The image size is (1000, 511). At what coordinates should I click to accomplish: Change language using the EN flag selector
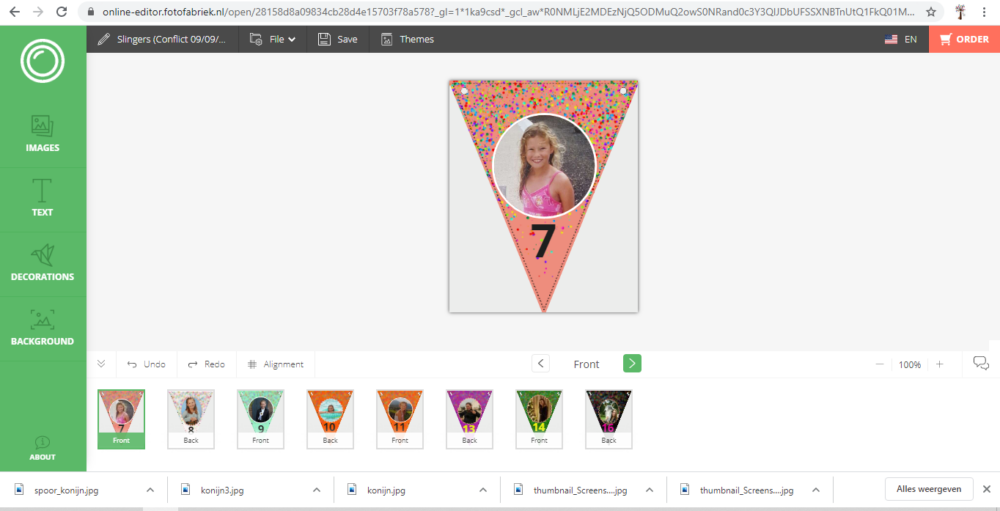(901, 39)
